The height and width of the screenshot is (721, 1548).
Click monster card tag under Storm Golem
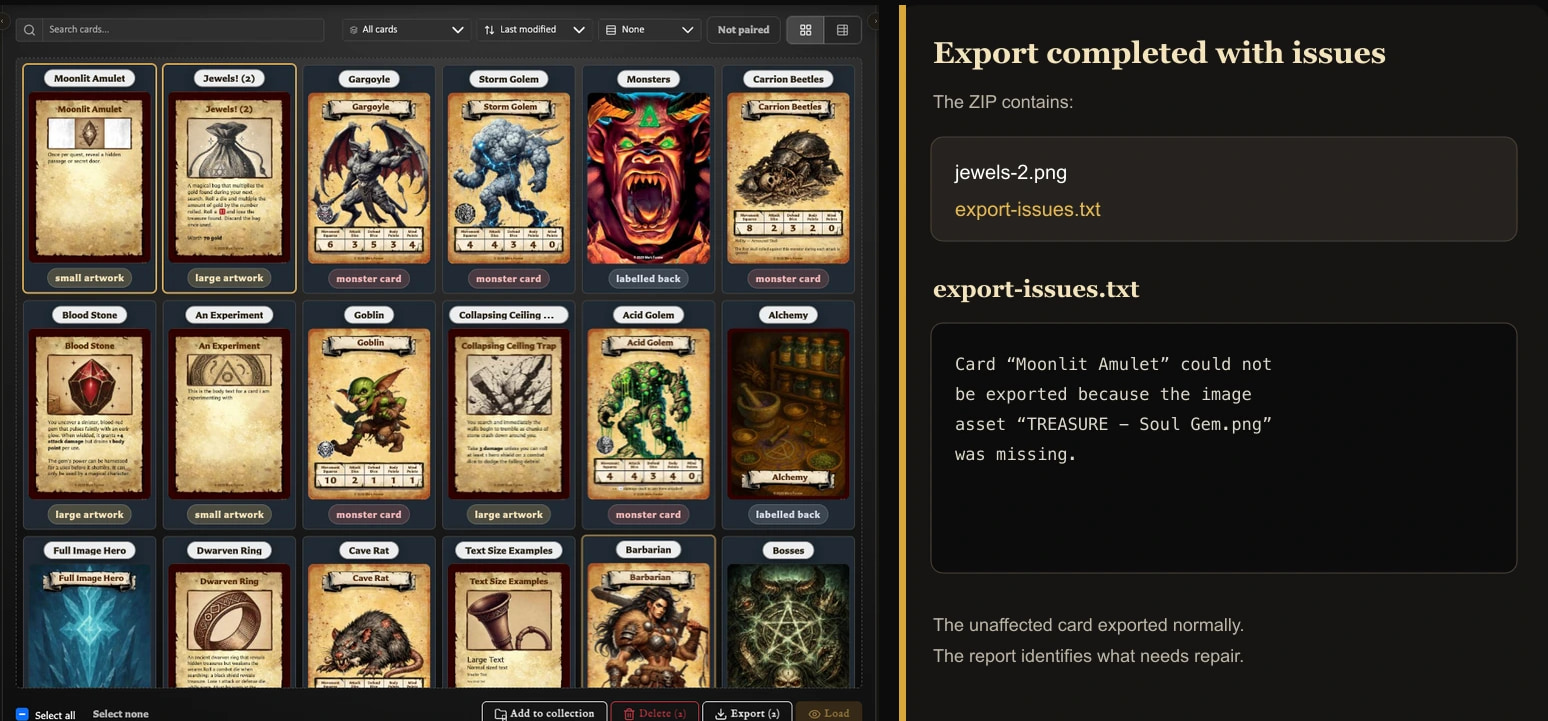pos(508,278)
